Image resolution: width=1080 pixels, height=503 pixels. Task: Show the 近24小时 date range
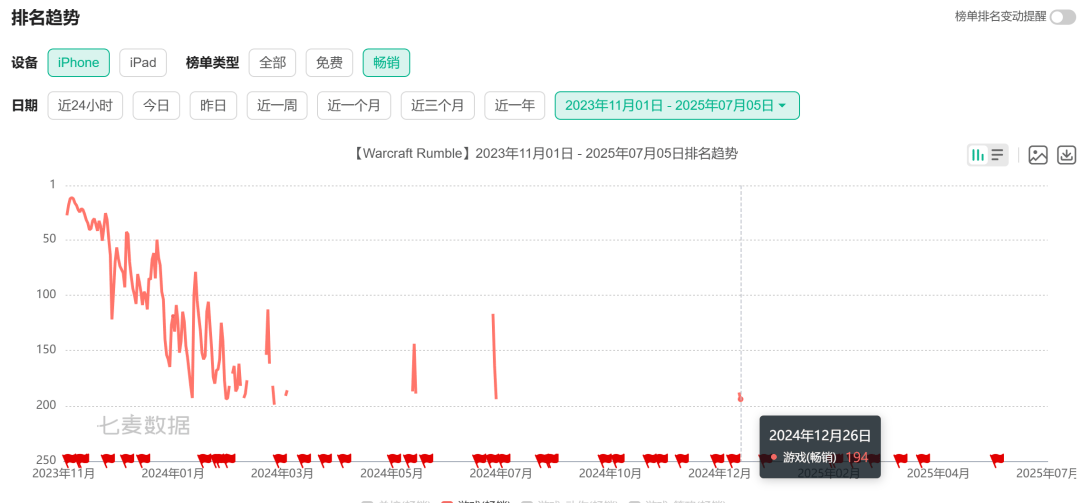[x=85, y=105]
